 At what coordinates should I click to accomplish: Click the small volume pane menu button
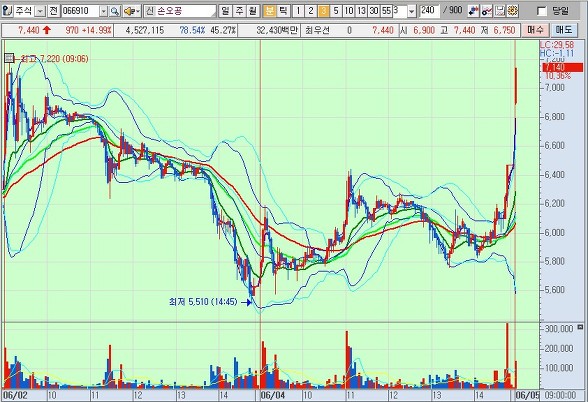pyautogui.click(x=580, y=327)
